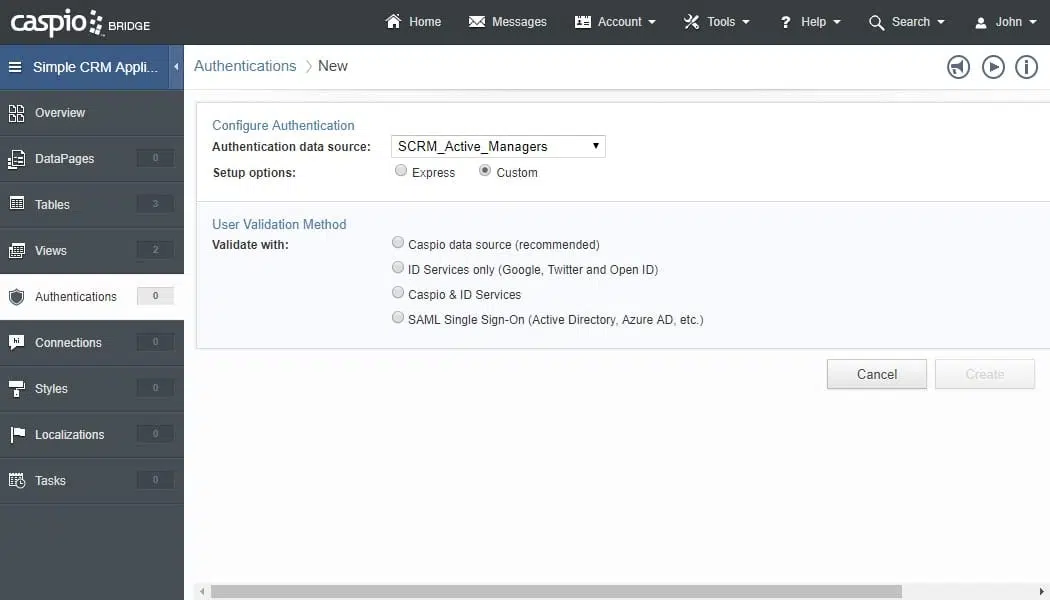Viewport: 1050px width, 600px height.
Task: Expand the Account menu
Action: tap(616, 22)
